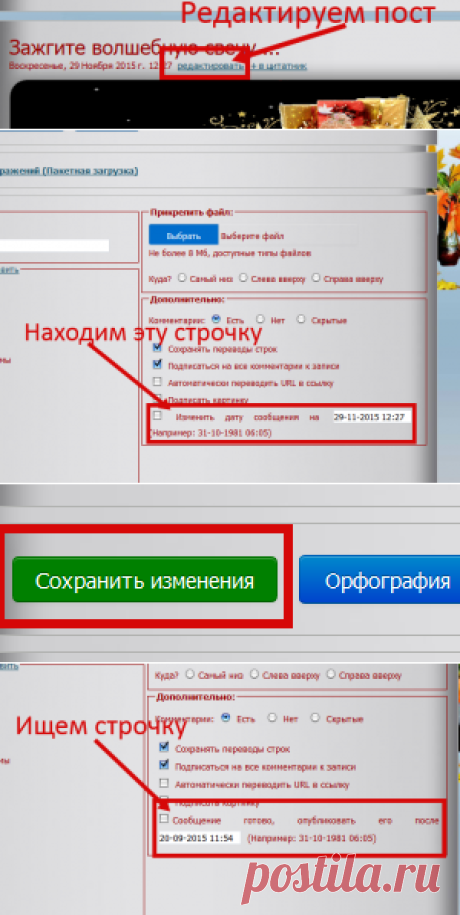
Task: Uncheck 'Подписаться на все комментарии' in 'Ищем строчку' screenshot
Action: [164, 764]
